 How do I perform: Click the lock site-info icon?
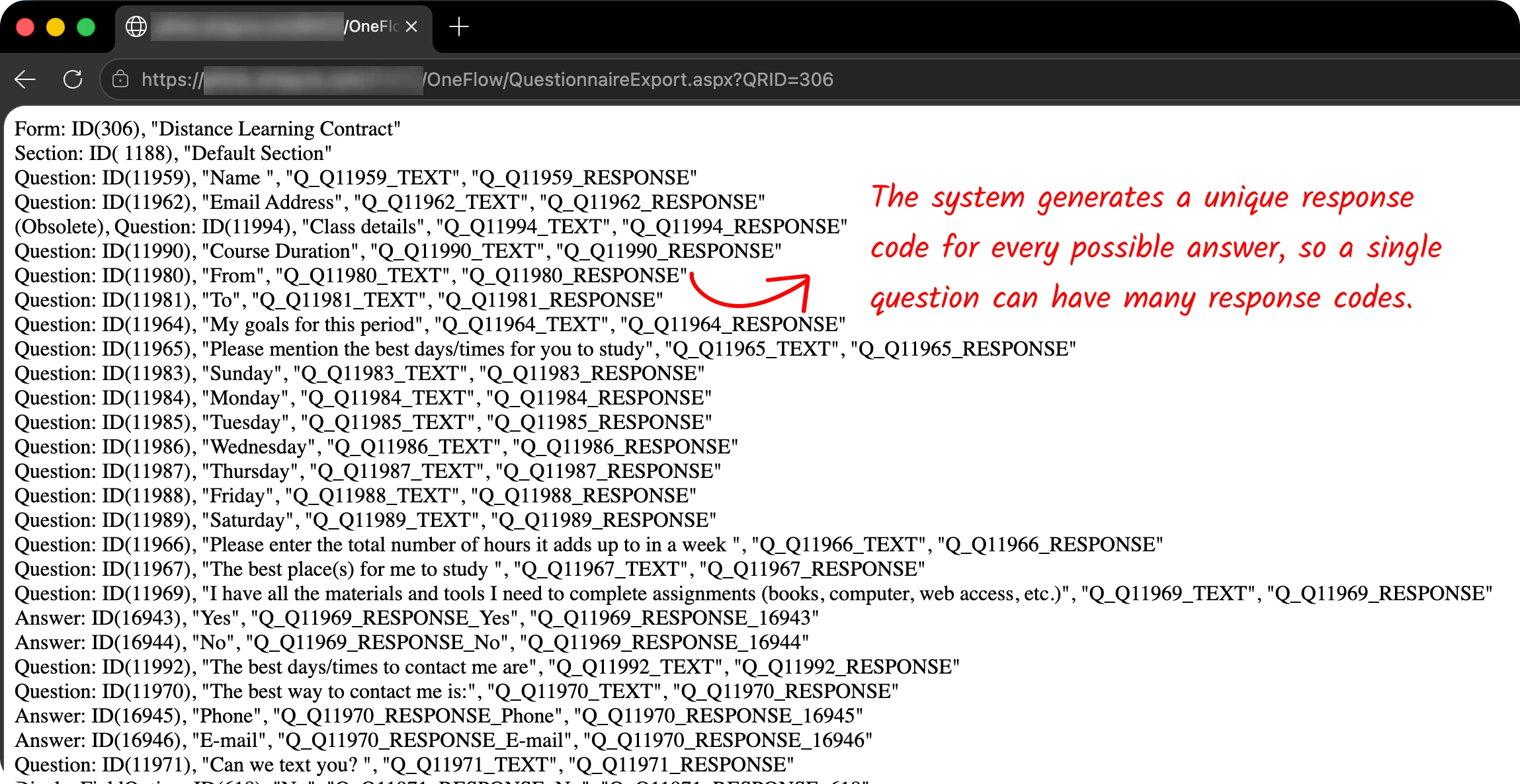[120, 79]
